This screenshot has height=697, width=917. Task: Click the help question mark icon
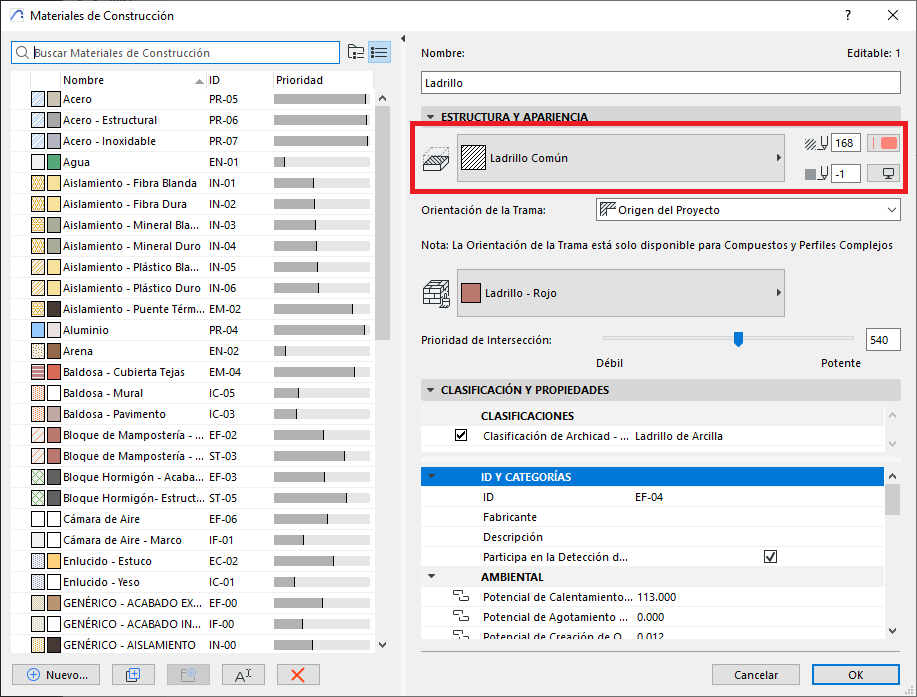tap(848, 16)
